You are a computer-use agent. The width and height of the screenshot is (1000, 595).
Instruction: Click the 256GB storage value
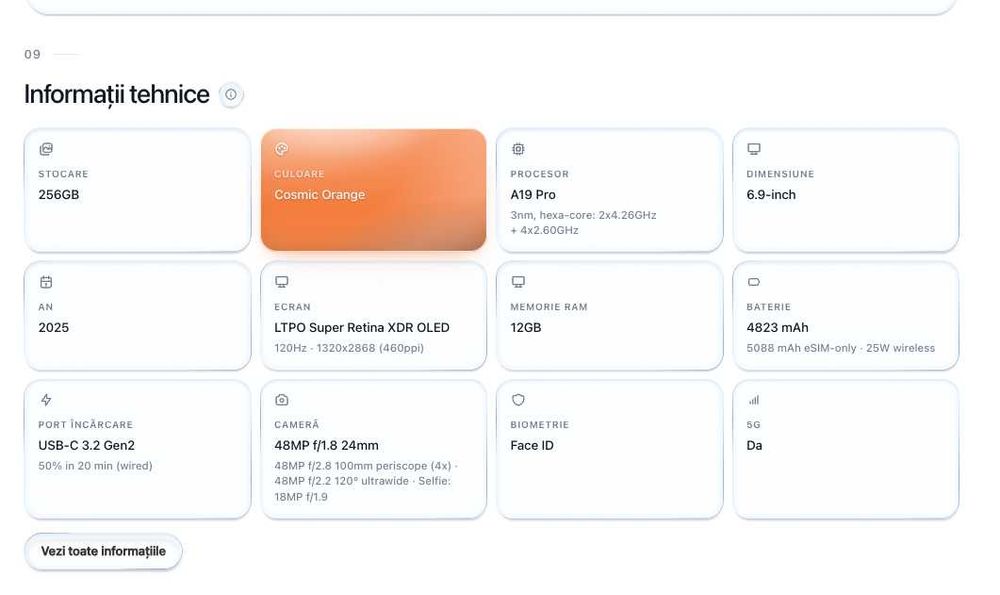59,195
